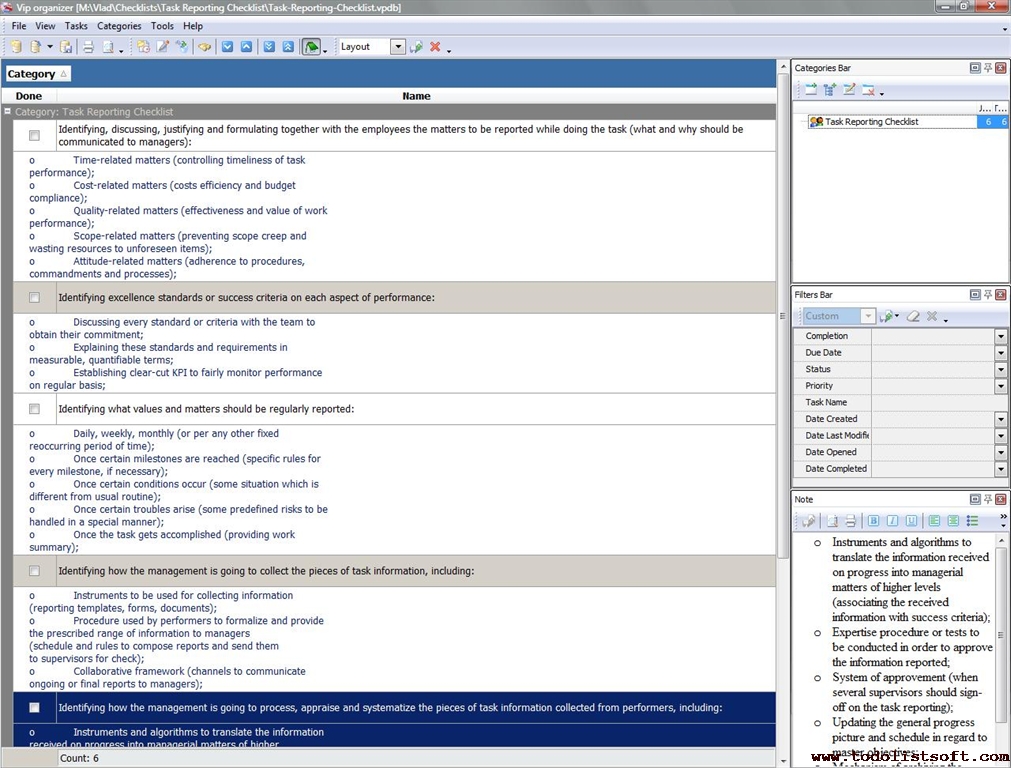Click the move task up arrow icon
Viewport: 1011px width, 768px height.
pos(246,47)
